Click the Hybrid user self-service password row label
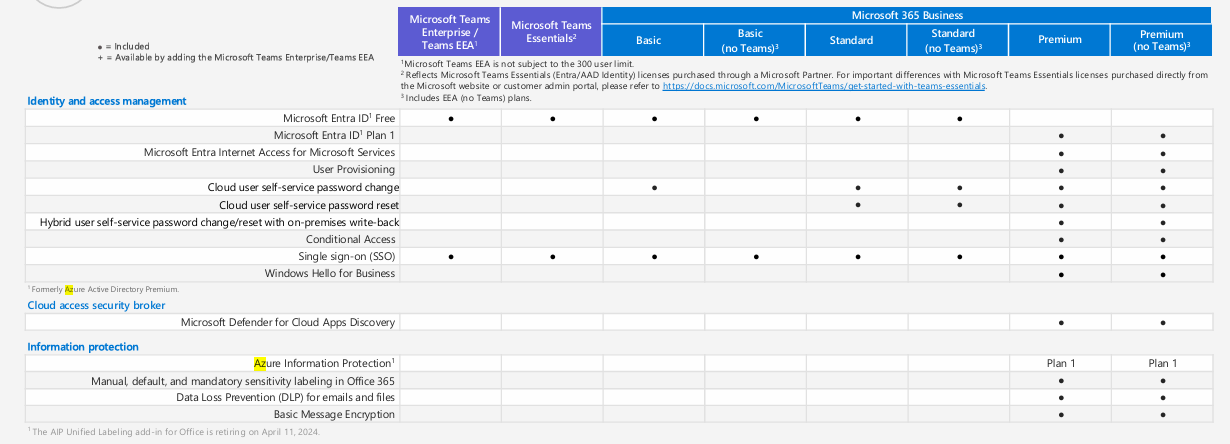The height and width of the screenshot is (444, 1230). pyautogui.click(x=218, y=221)
